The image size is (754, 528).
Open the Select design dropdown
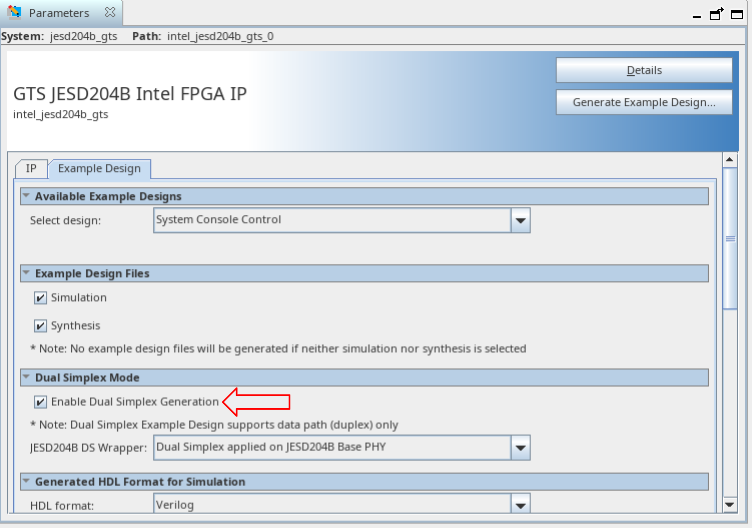(x=342, y=220)
